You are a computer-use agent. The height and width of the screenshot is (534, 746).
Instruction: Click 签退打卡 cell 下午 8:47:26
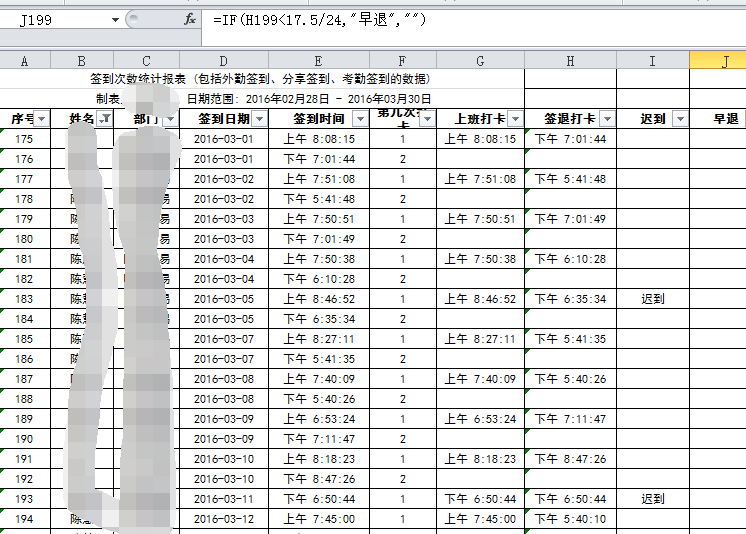coord(570,459)
